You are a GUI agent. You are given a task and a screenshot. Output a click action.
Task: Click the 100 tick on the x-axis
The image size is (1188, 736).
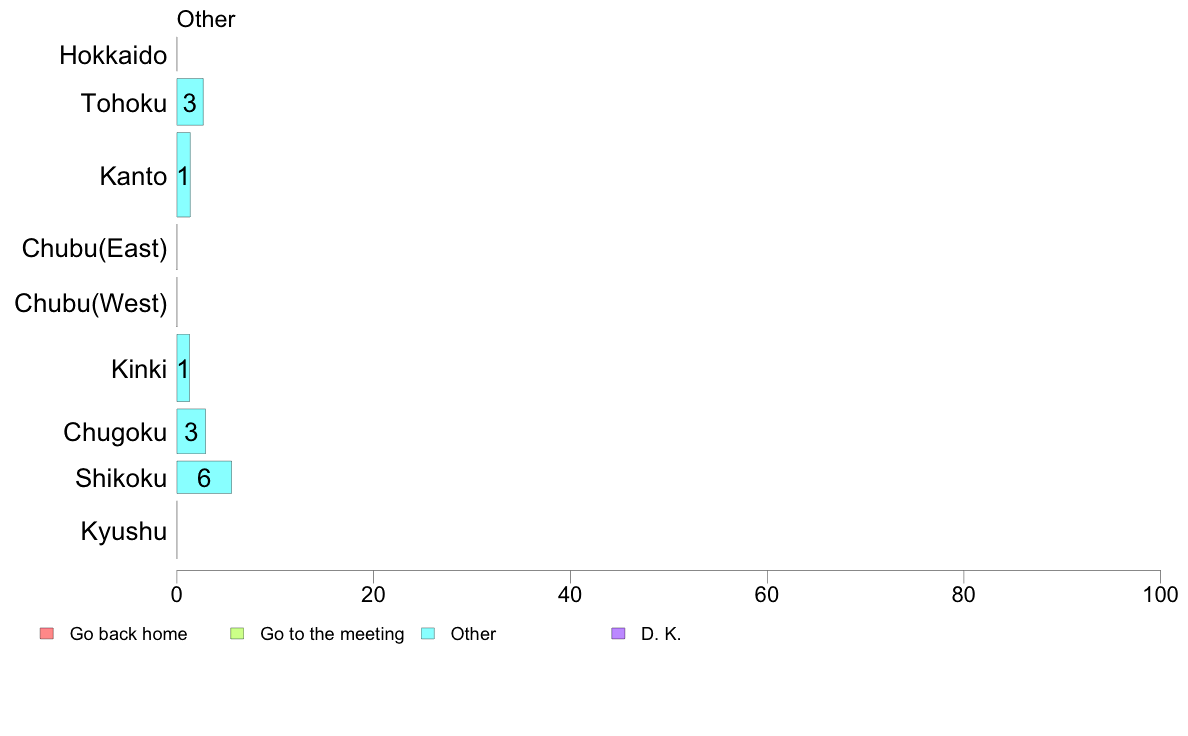click(1160, 595)
